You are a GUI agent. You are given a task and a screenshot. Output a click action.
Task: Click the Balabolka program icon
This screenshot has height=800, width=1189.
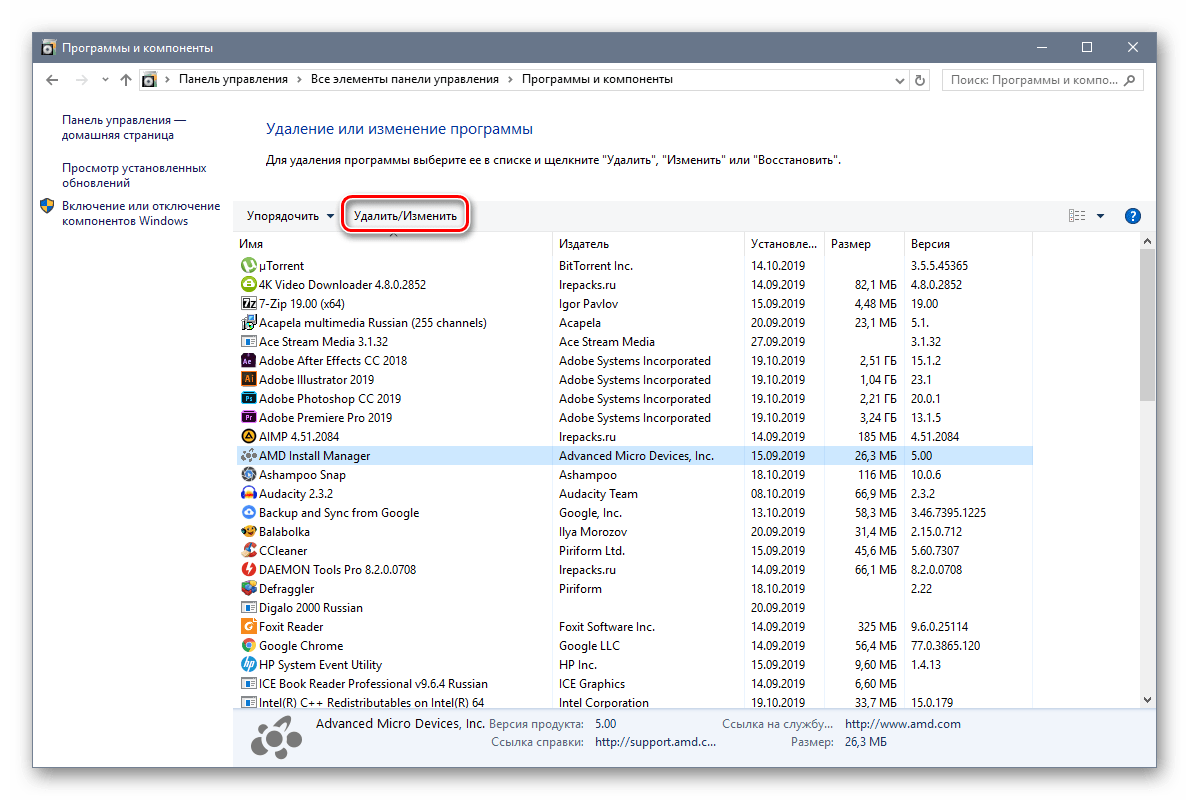[248, 532]
